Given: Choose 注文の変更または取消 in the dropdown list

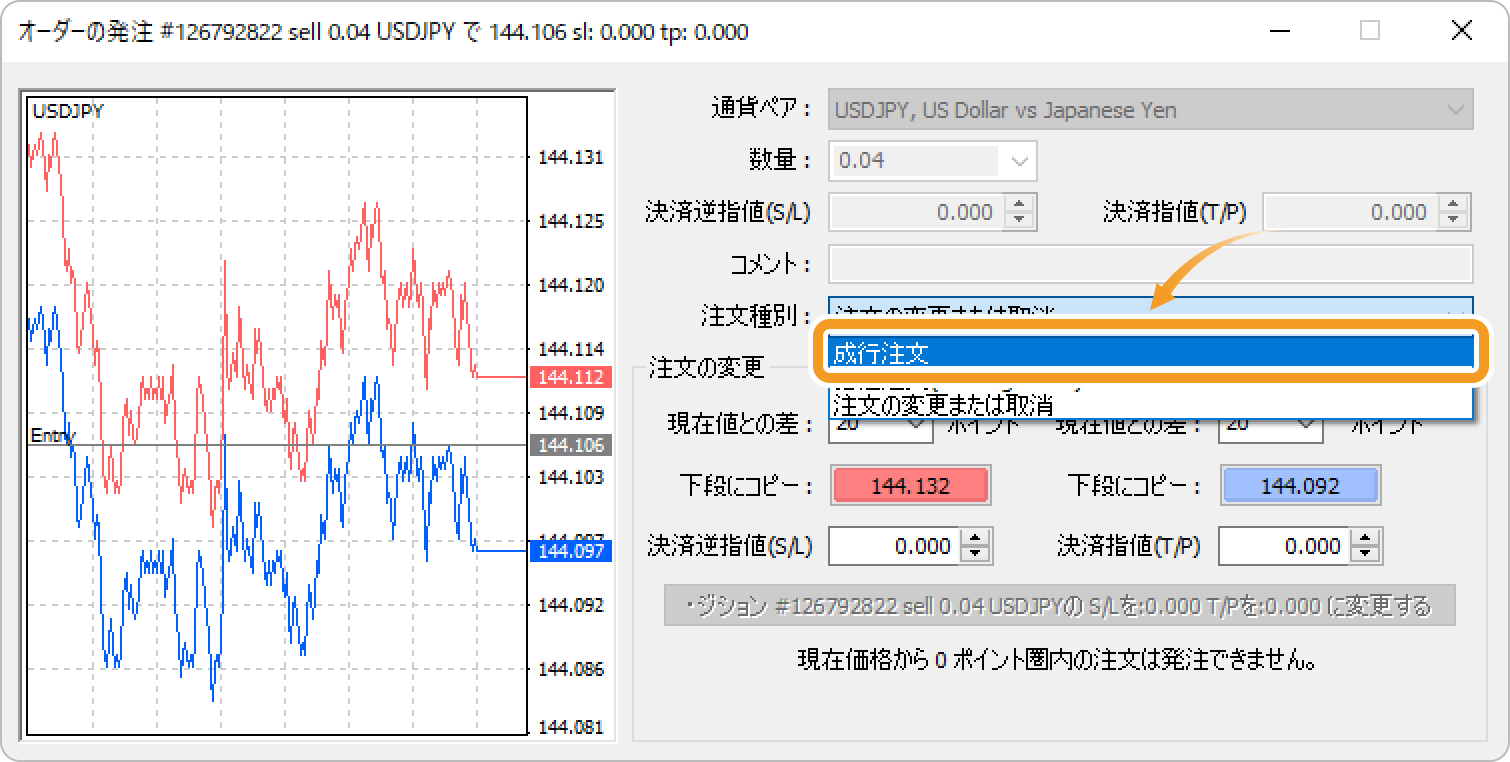Looking at the screenshot, I should (x=1150, y=405).
